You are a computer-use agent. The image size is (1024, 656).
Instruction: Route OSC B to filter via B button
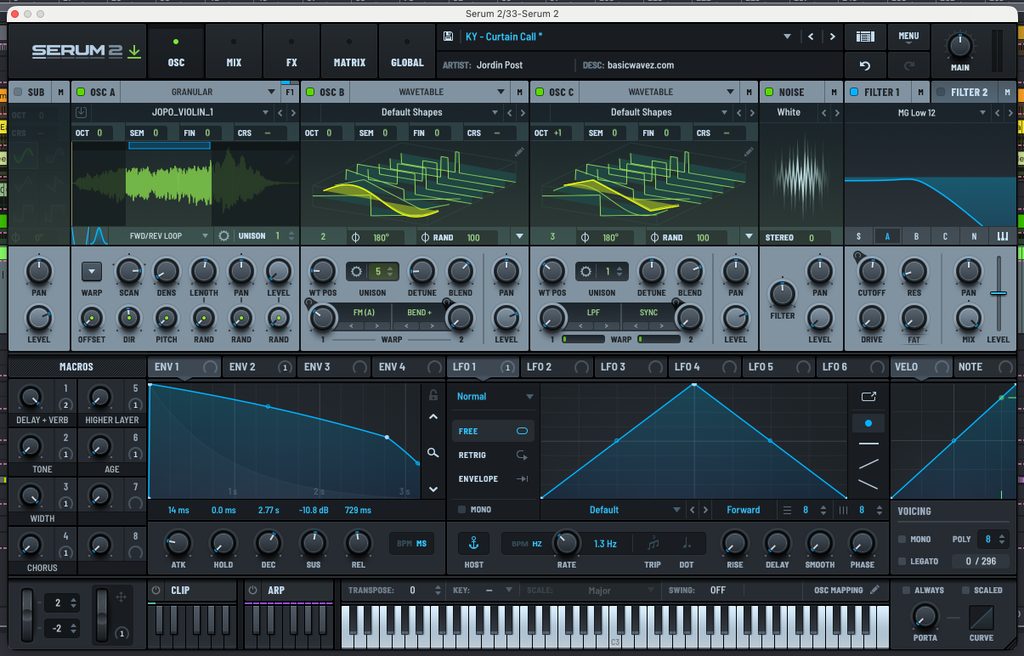click(916, 237)
